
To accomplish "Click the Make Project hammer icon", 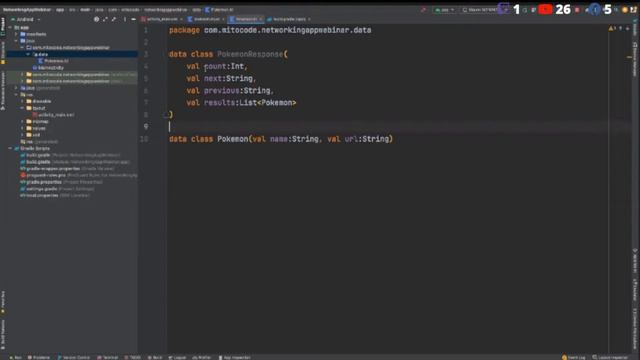I will coord(423,9).
